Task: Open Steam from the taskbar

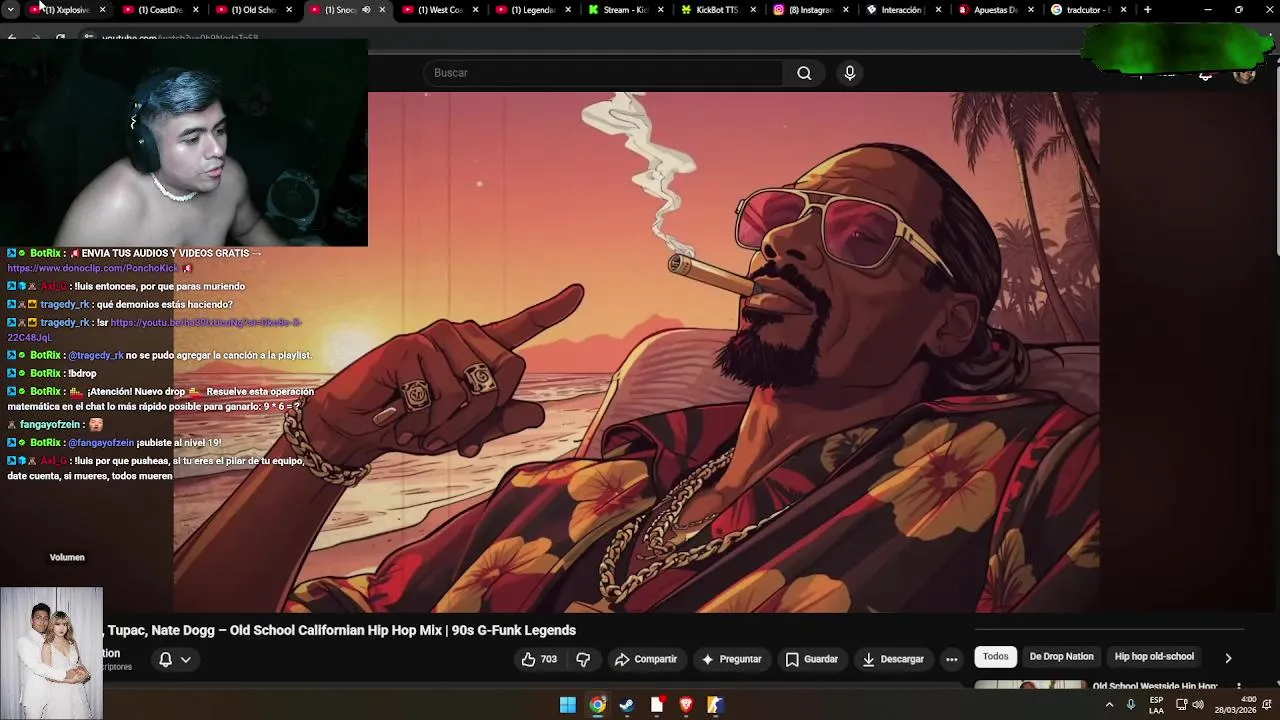Action: point(627,705)
